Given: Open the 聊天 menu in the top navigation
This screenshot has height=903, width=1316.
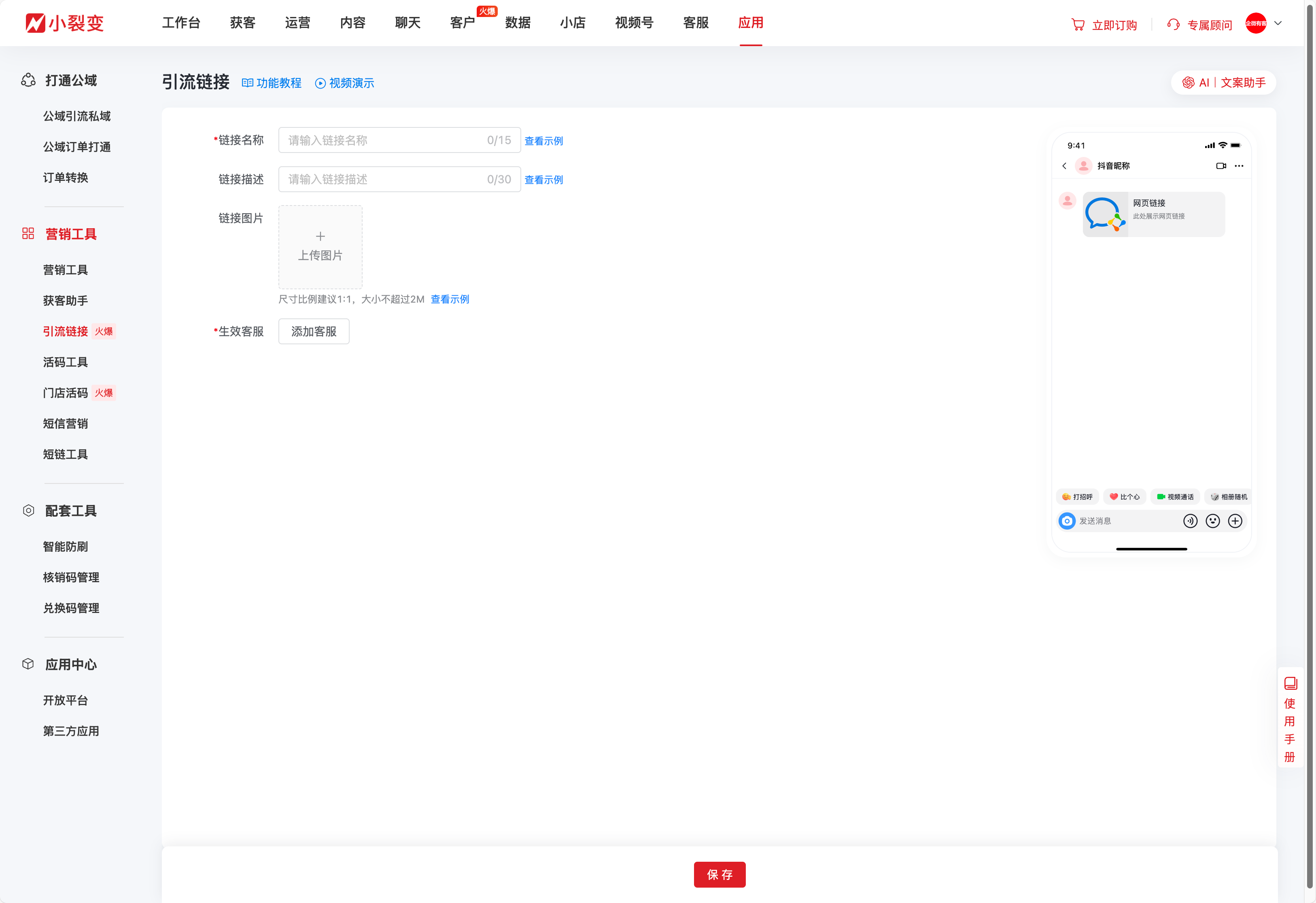Looking at the screenshot, I should point(407,23).
